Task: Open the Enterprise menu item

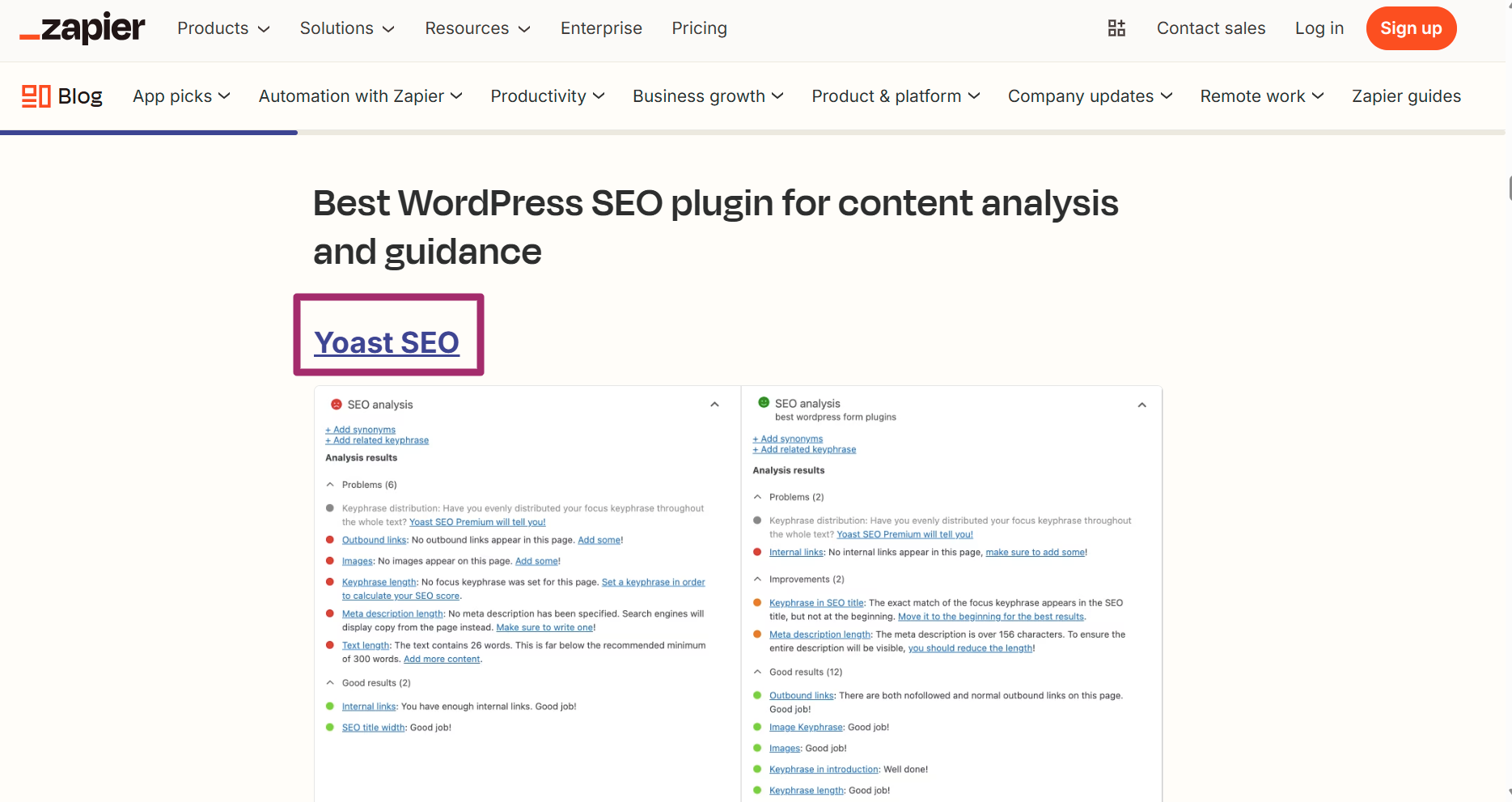Action: point(601,28)
